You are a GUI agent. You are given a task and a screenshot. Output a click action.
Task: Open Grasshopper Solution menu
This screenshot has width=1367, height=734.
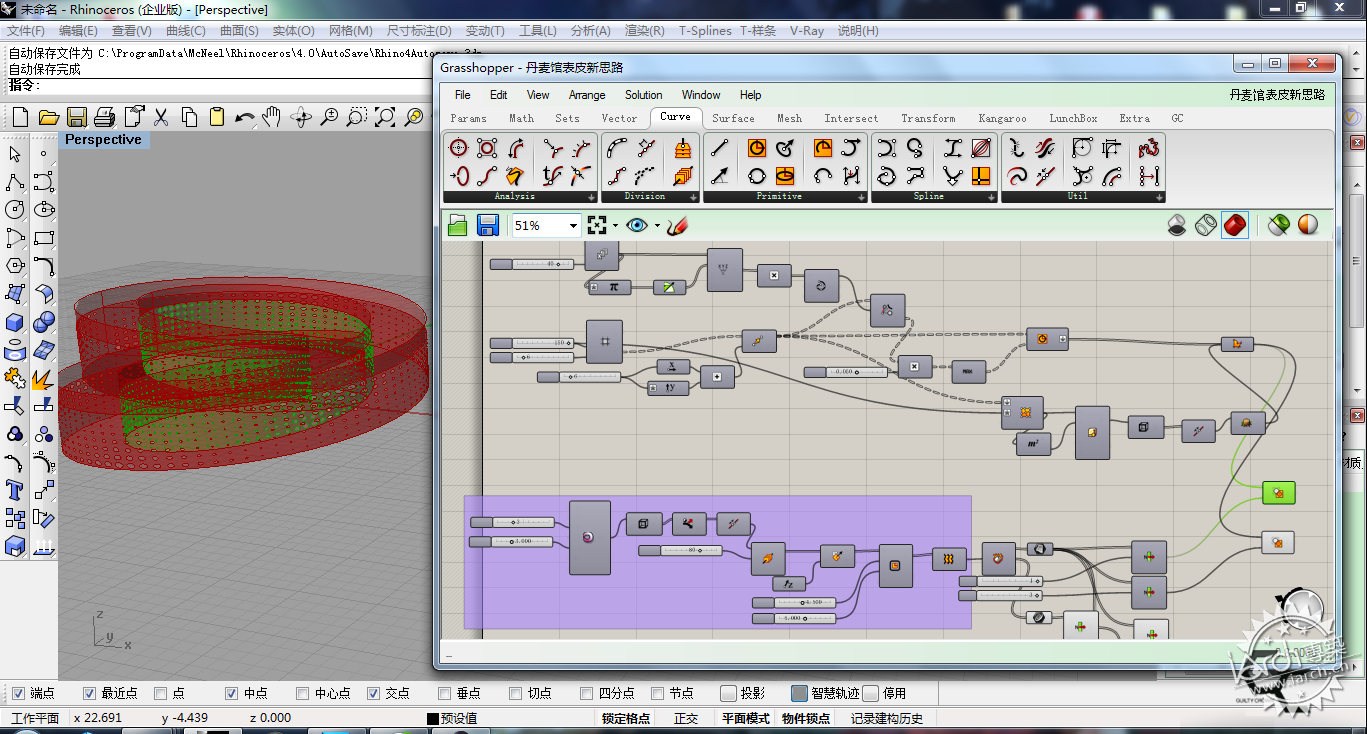(643, 95)
